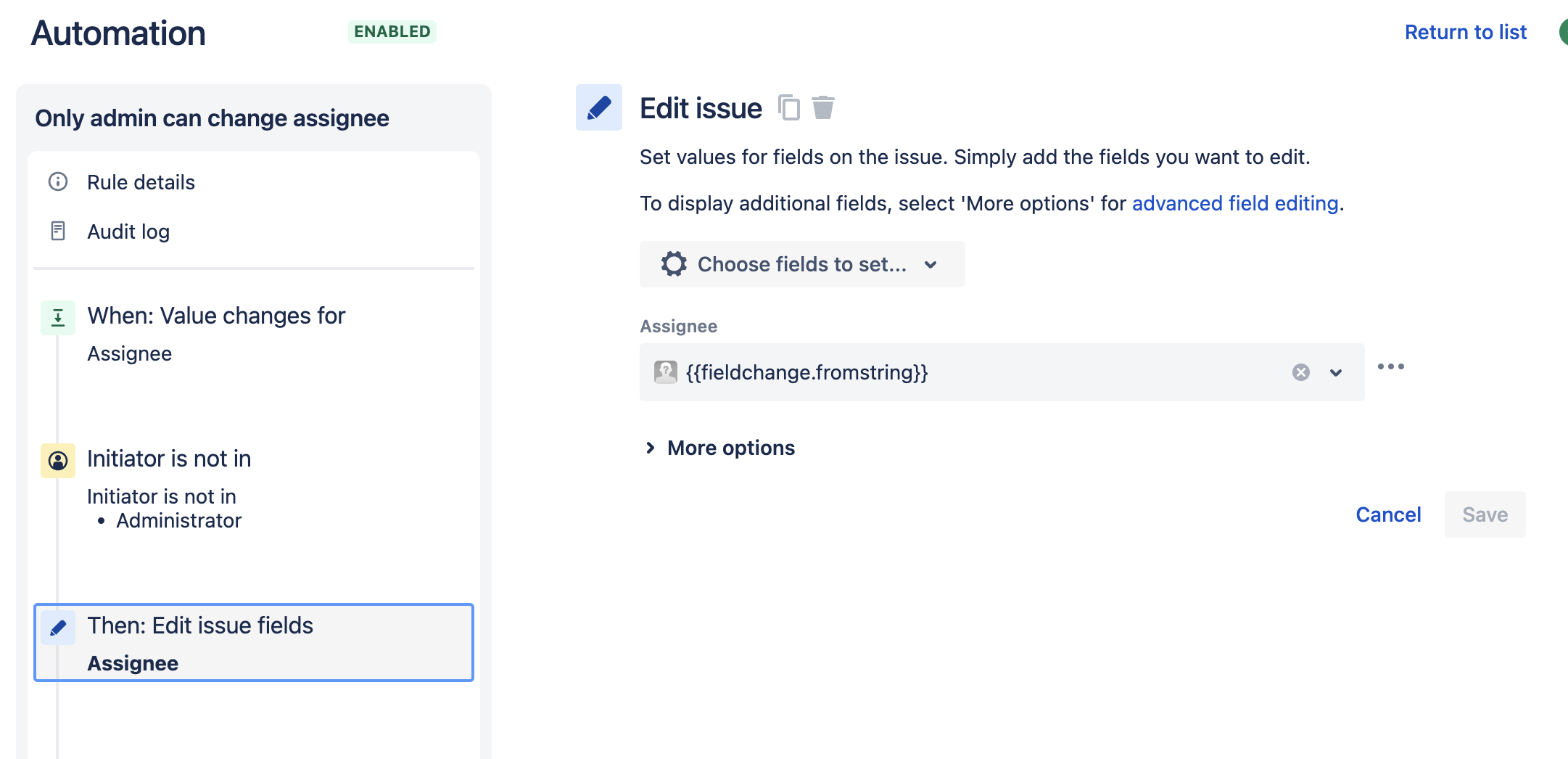Image resolution: width=1568 pixels, height=759 pixels.
Task: Click the person icon on Initiator condition
Action: [57, 460]
